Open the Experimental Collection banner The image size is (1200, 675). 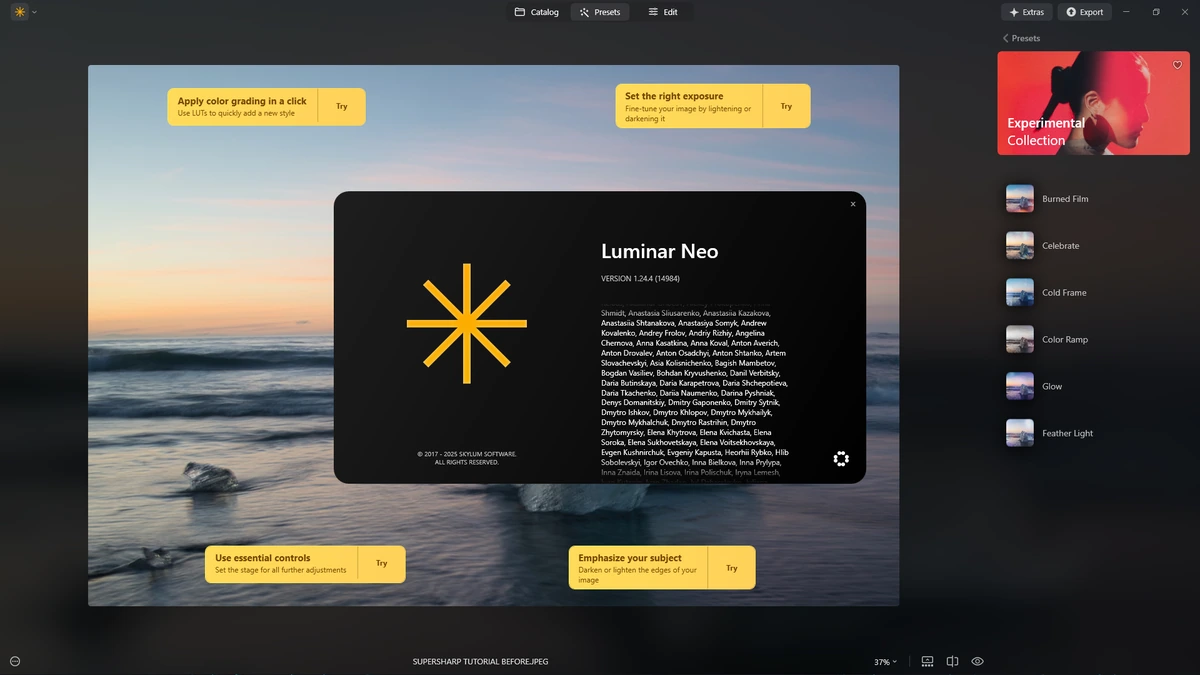[1094, 104]
